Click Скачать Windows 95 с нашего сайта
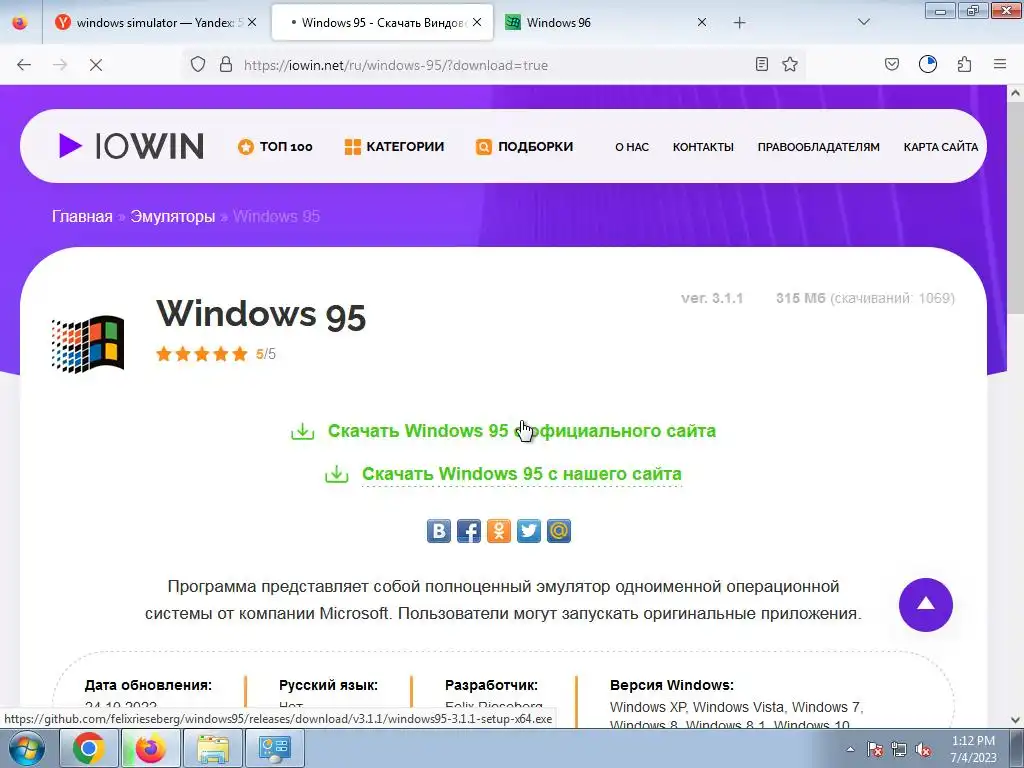The width and height of the screenshot is (1024, 768). pyautogui.click(x=504, y=474)
